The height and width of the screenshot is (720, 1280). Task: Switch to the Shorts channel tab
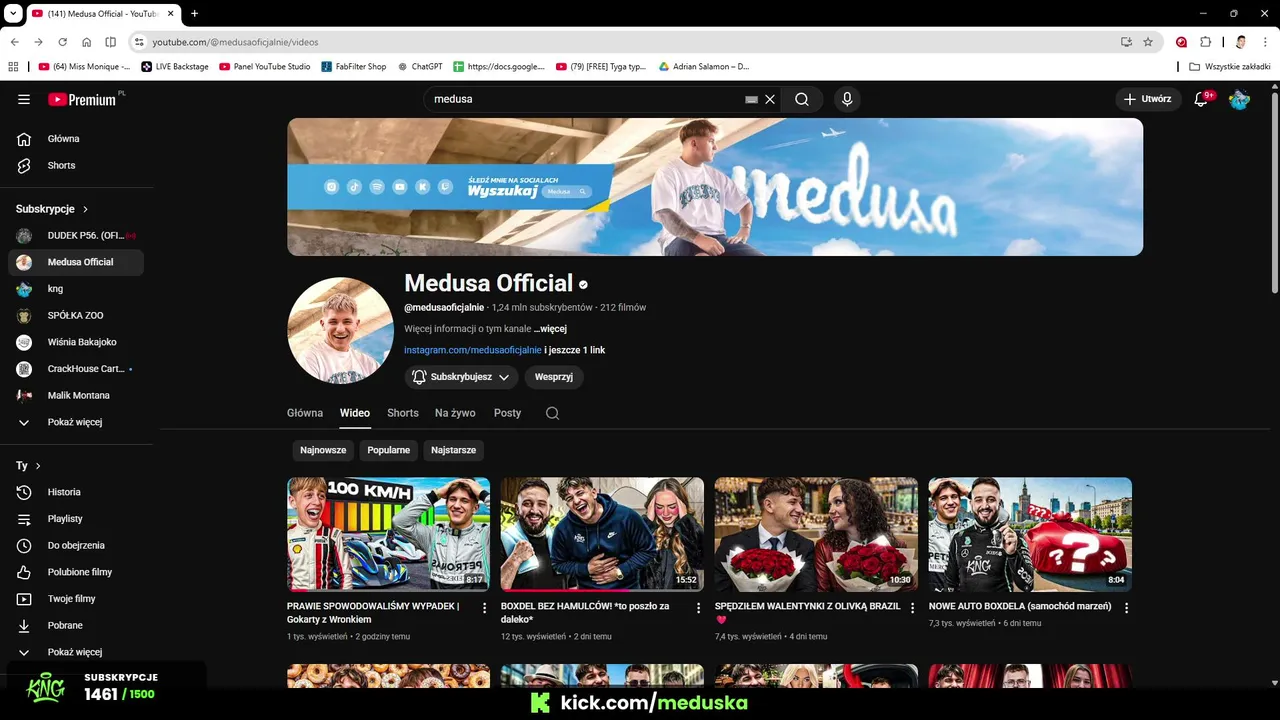click(x=403, y=413)
